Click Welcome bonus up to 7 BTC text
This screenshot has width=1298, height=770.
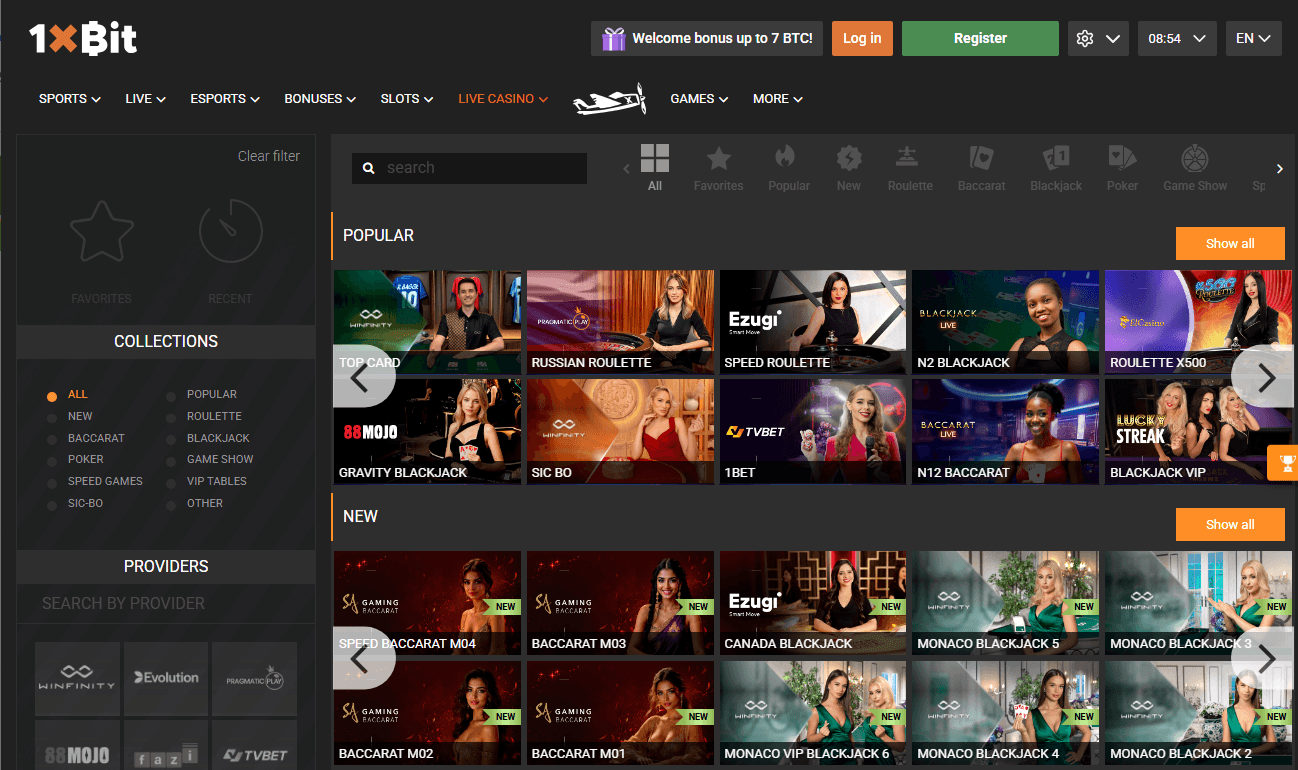(x=722, y=39)
